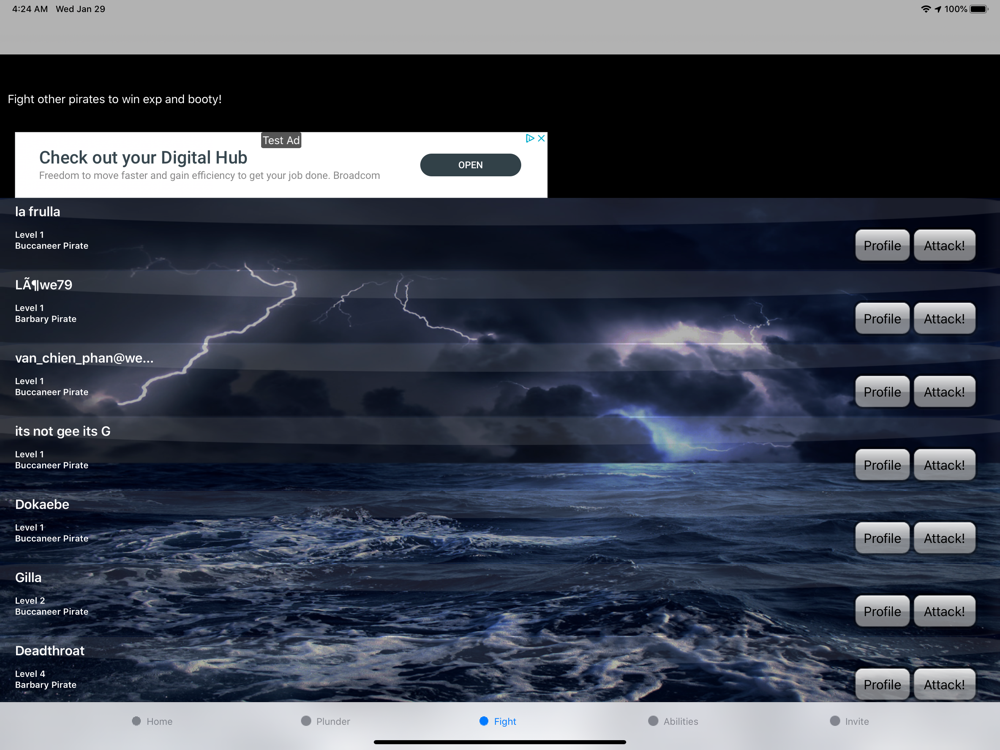Attack its not gee its G
Viewport: 1000px width, 750px height.
pos(944,465)
